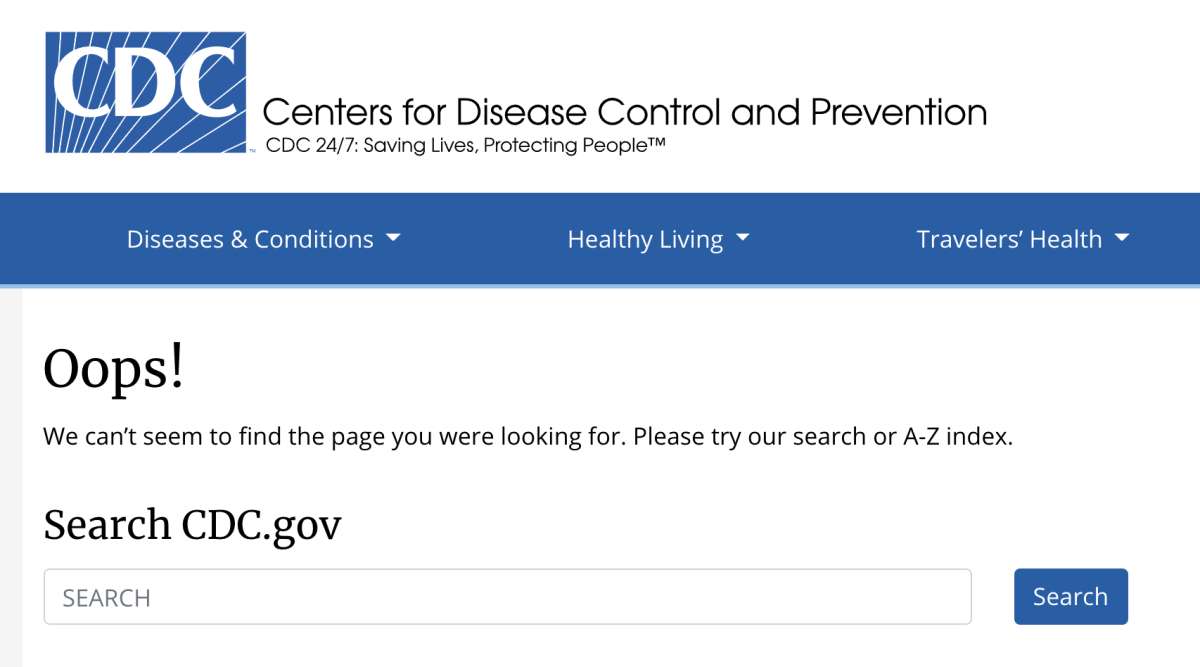This screenshot has height=667, width=1200.
Task: Click the trademark symbol after Protecting People
Action: coord(656,143)
